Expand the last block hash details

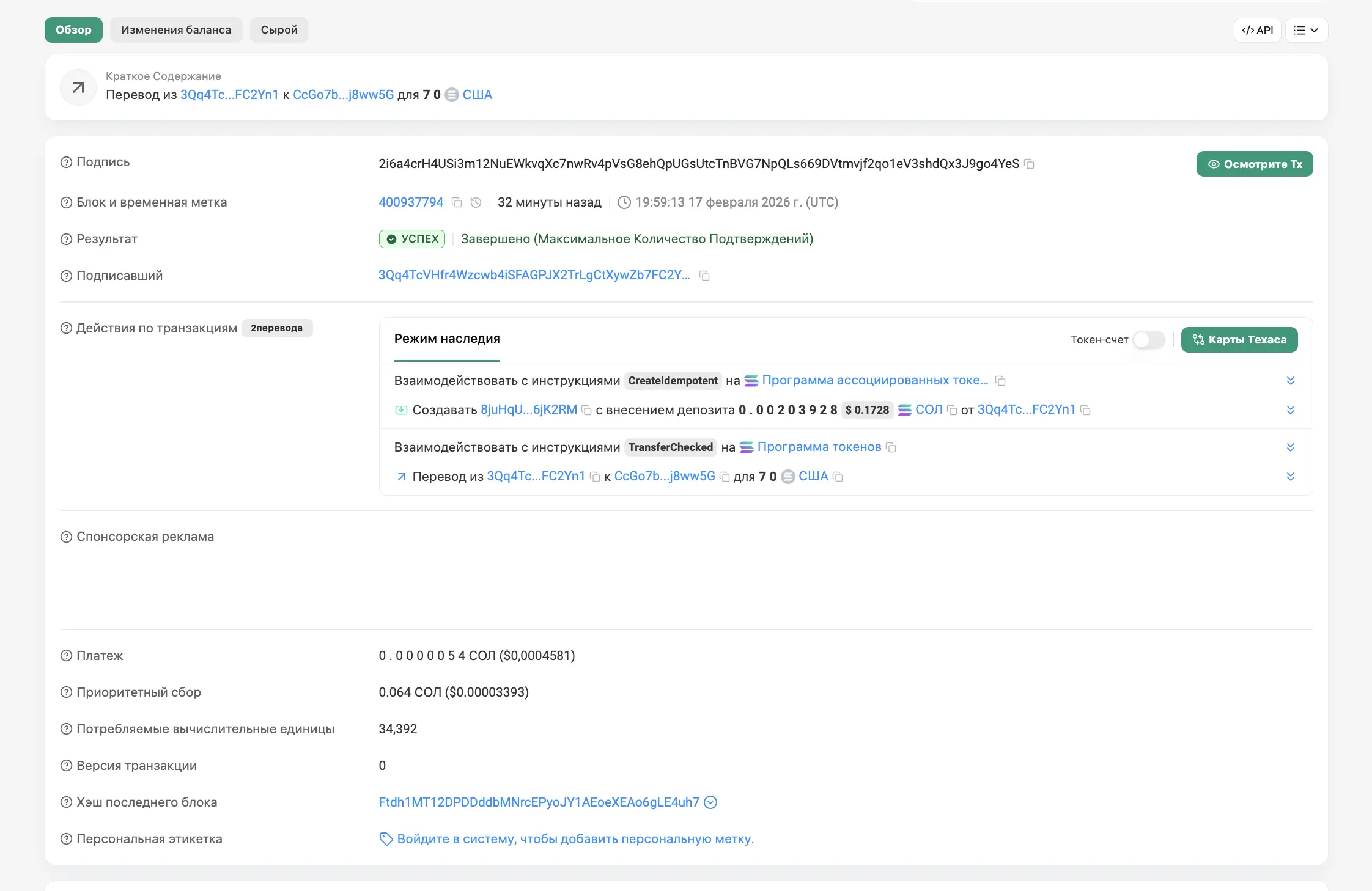[710, 802]
